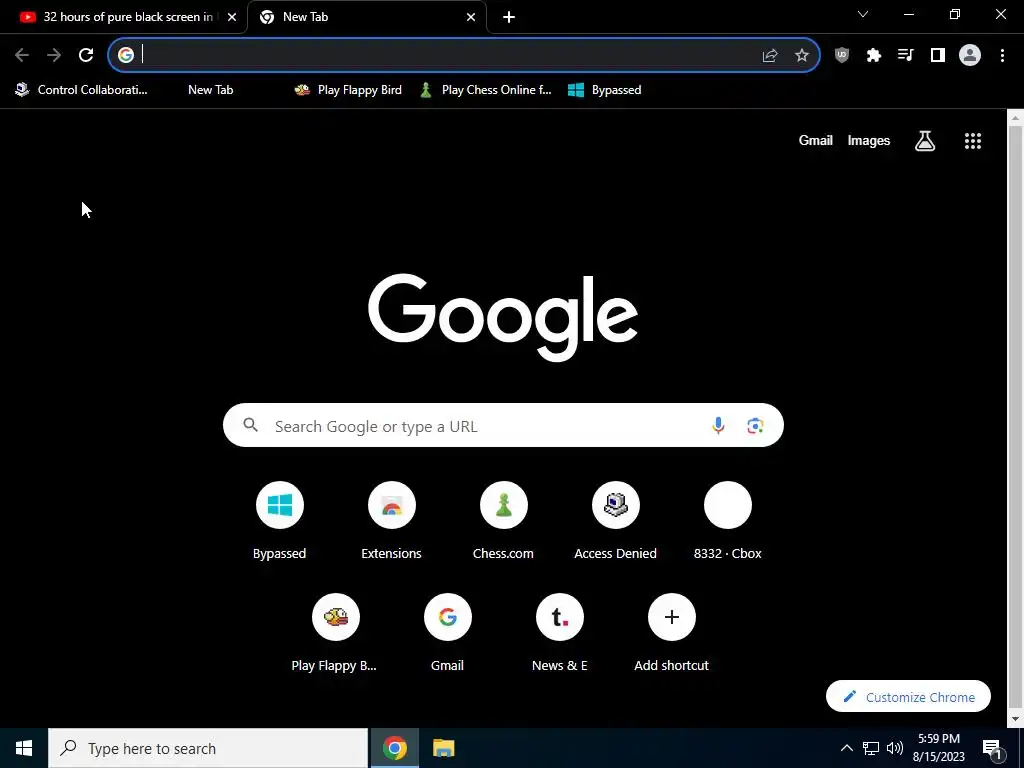The height and width of the screenshot is (768, 1024).
Task: Click the Google logo
Action: [503, 316]
